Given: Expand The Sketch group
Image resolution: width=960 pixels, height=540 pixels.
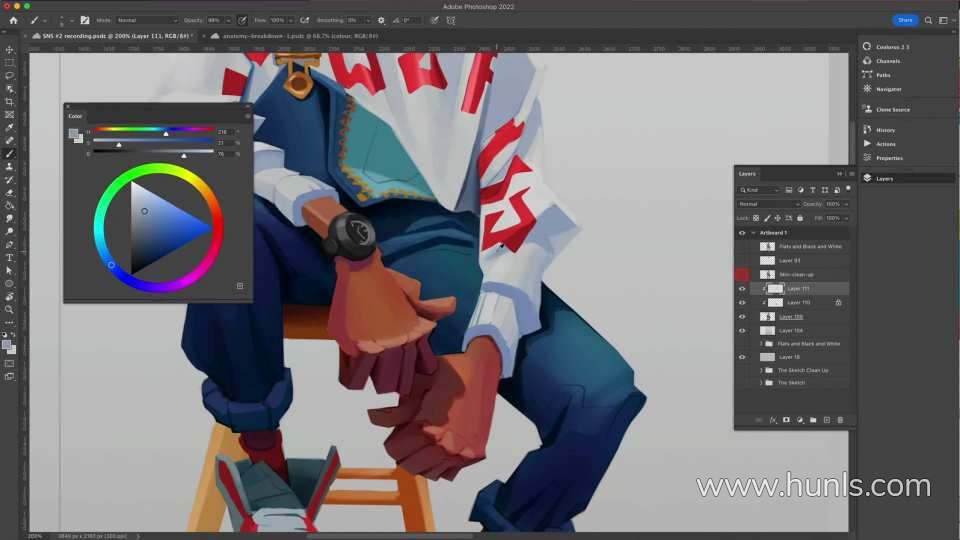Looking at the screenshot, I should (x=761, y=383).
